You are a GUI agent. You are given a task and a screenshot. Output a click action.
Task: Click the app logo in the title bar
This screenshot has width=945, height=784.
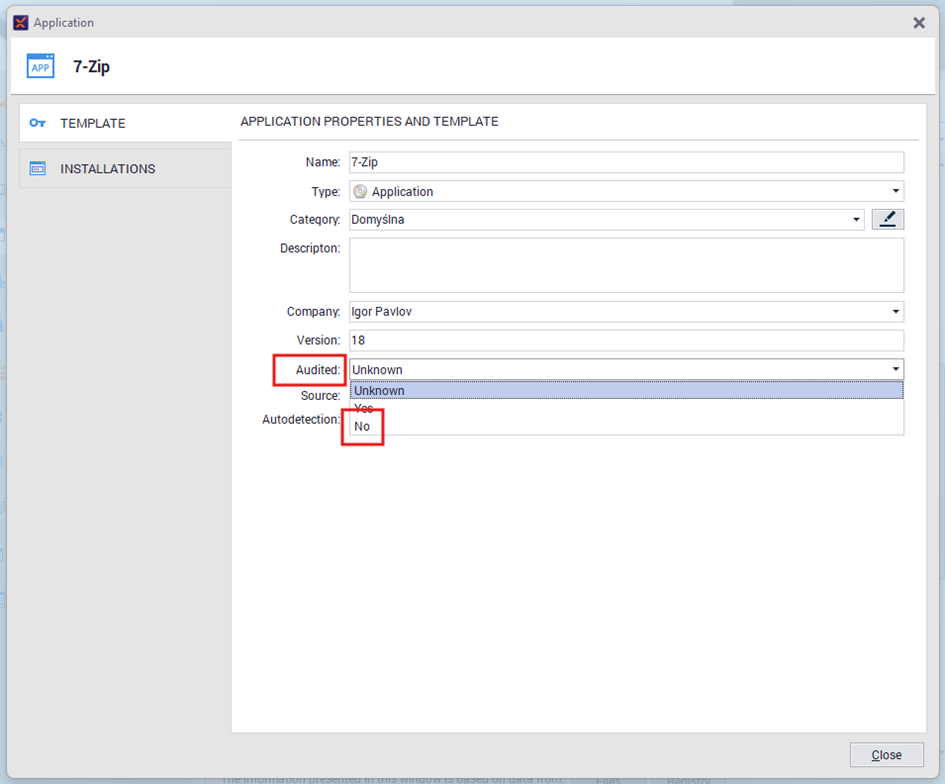point(20,22)
